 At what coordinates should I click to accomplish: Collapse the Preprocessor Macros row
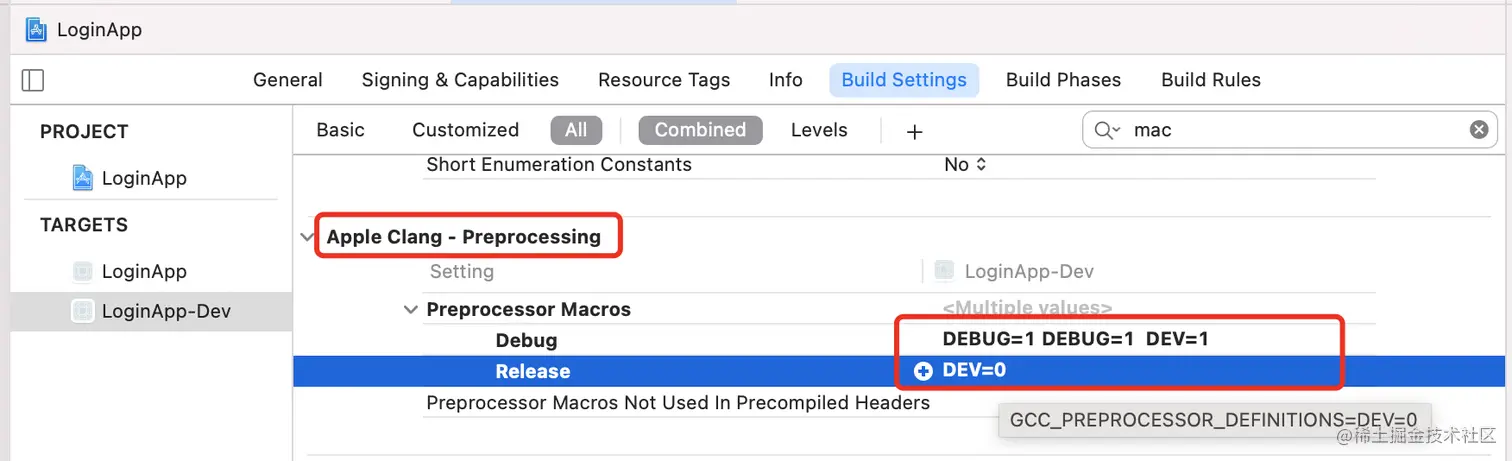[409, 310]
